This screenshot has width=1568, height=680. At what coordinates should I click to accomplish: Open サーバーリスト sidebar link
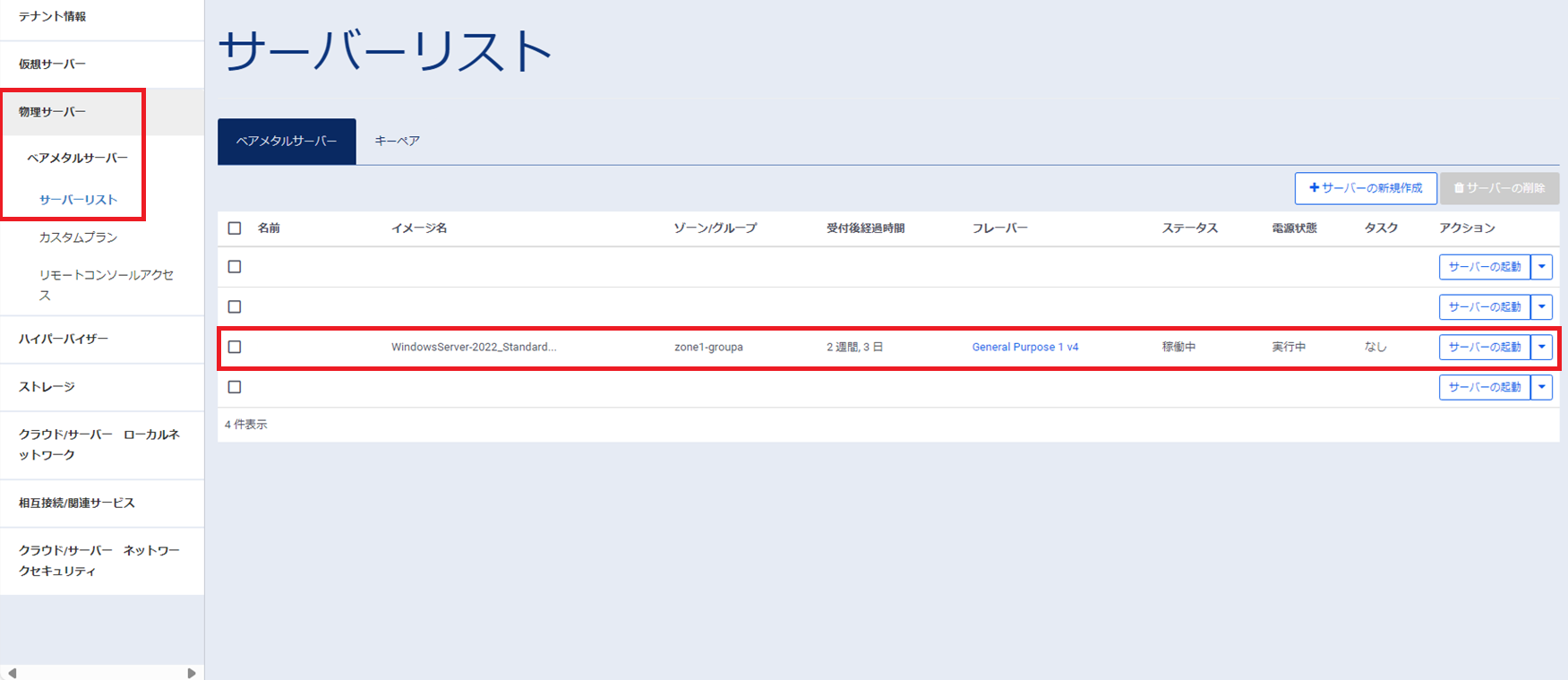click(x=79, y=200)
